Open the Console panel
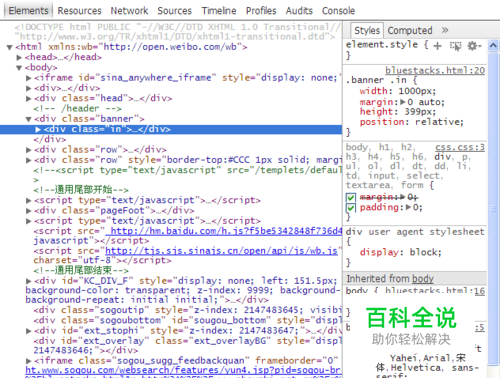 click(x=338, y=11)
